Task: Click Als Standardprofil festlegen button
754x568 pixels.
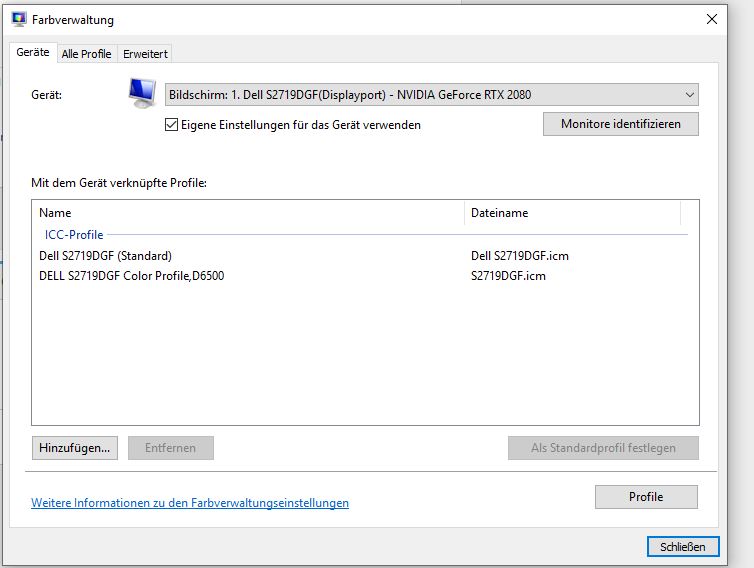Action: pos(603,448)
